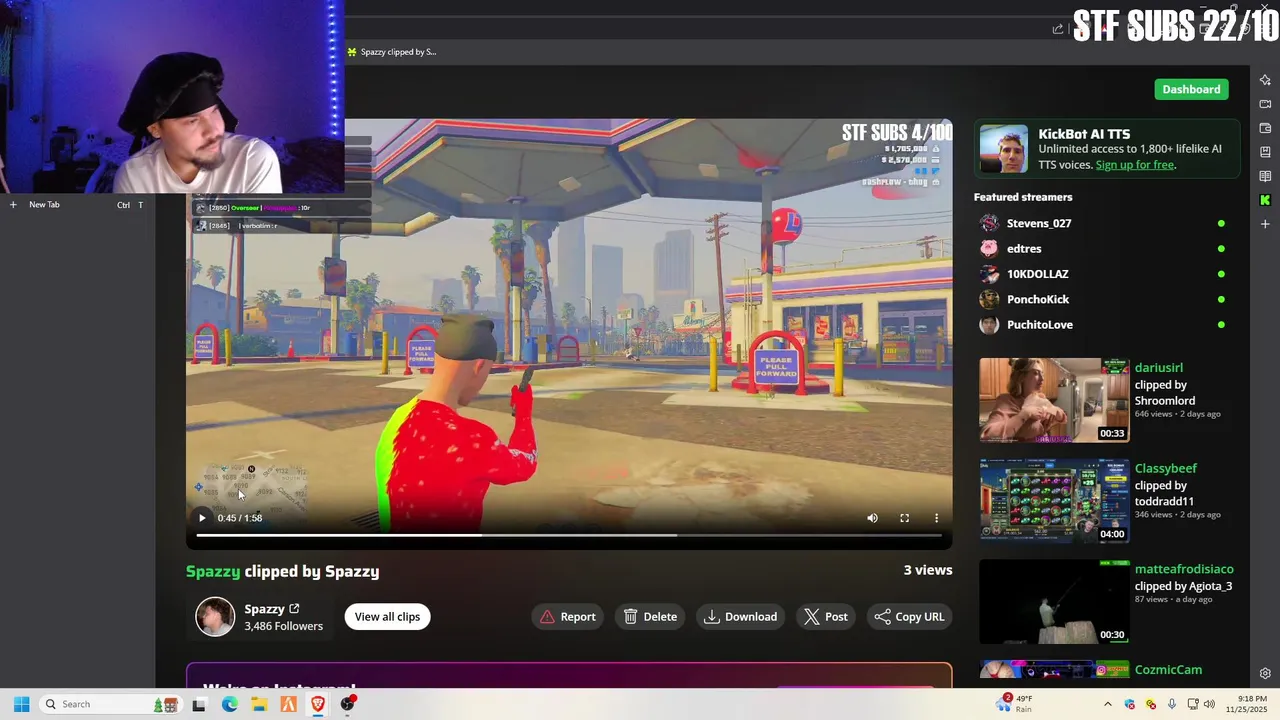Click the green Spazzy name in clip title
The image size is (1280, 720).
[x=213, y=571]
